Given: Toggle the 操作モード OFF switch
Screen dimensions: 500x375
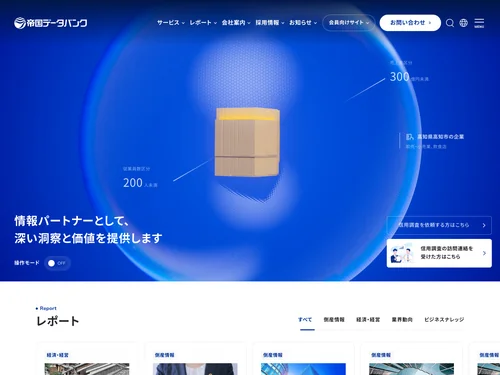Looking at the screenshot, I should [57, 263].
